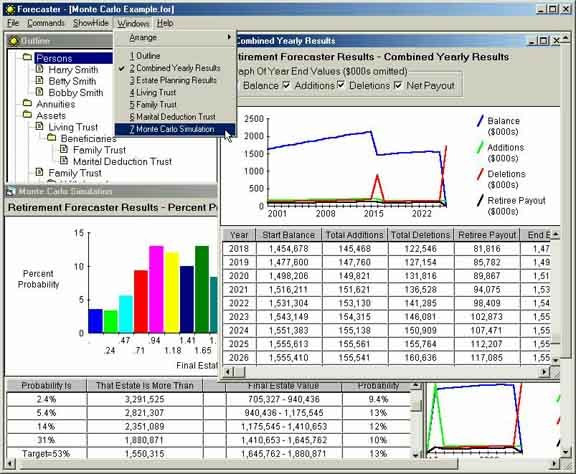Select 6 Marital Deduction Trust menu entry
The width and height of the screenshot is (576, 474).
(175, 117)
